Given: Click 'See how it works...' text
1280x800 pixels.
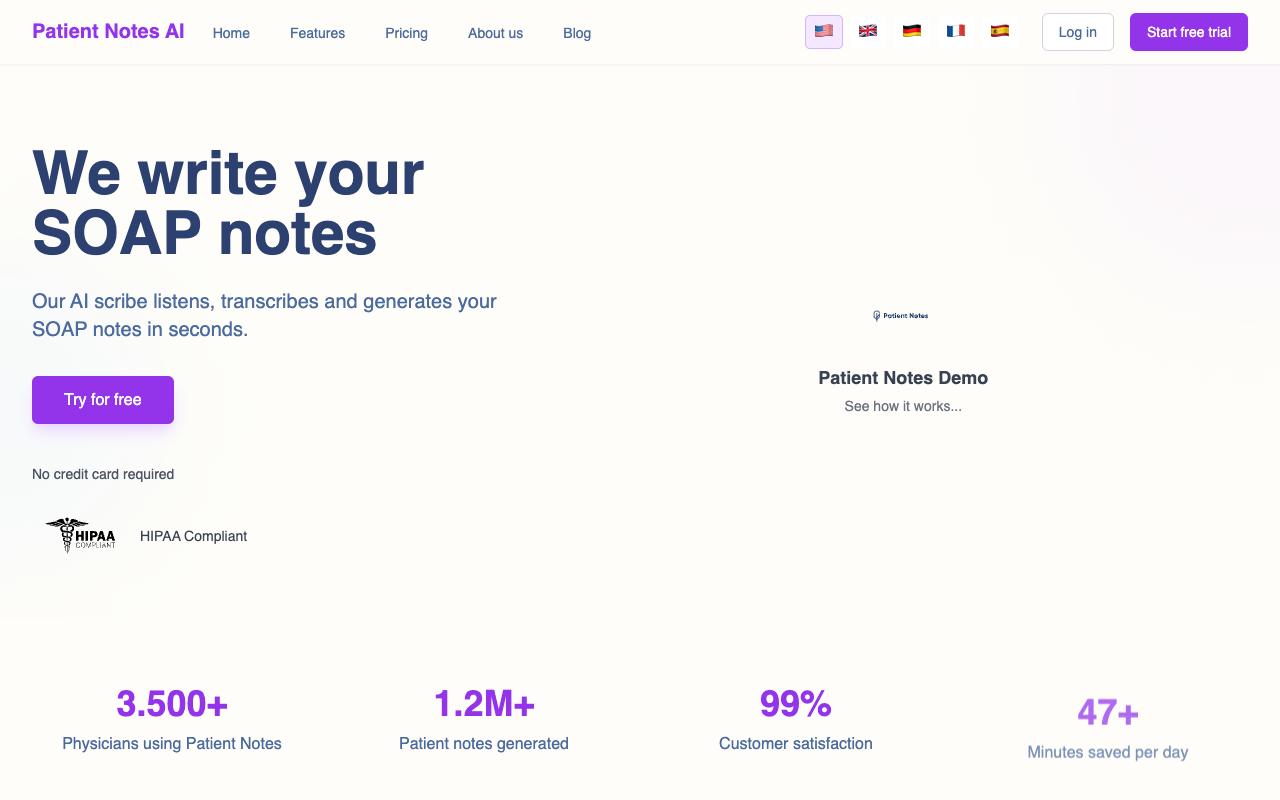Looking at the screenshot, I should click(903, 406).
